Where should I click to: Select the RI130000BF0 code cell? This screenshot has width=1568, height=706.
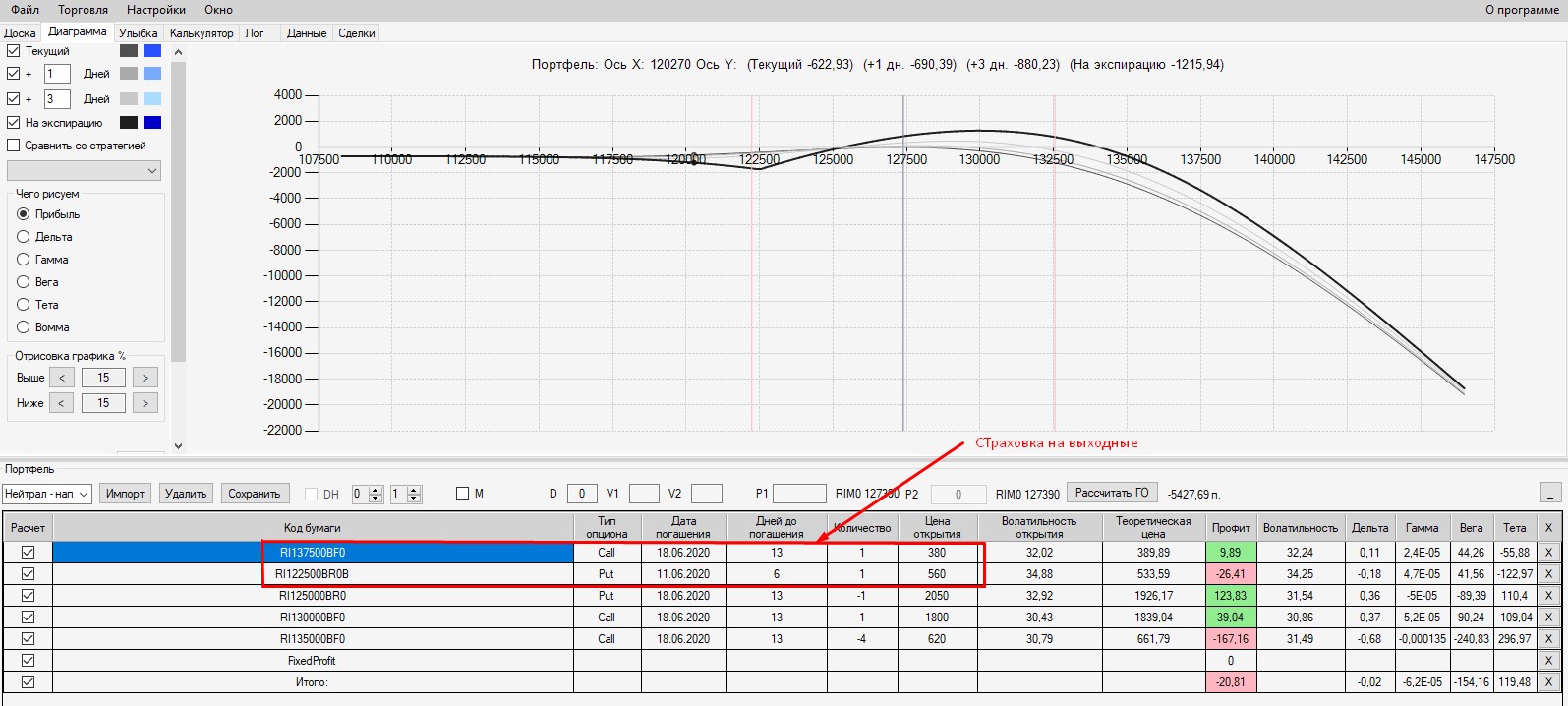pos(313,618)
